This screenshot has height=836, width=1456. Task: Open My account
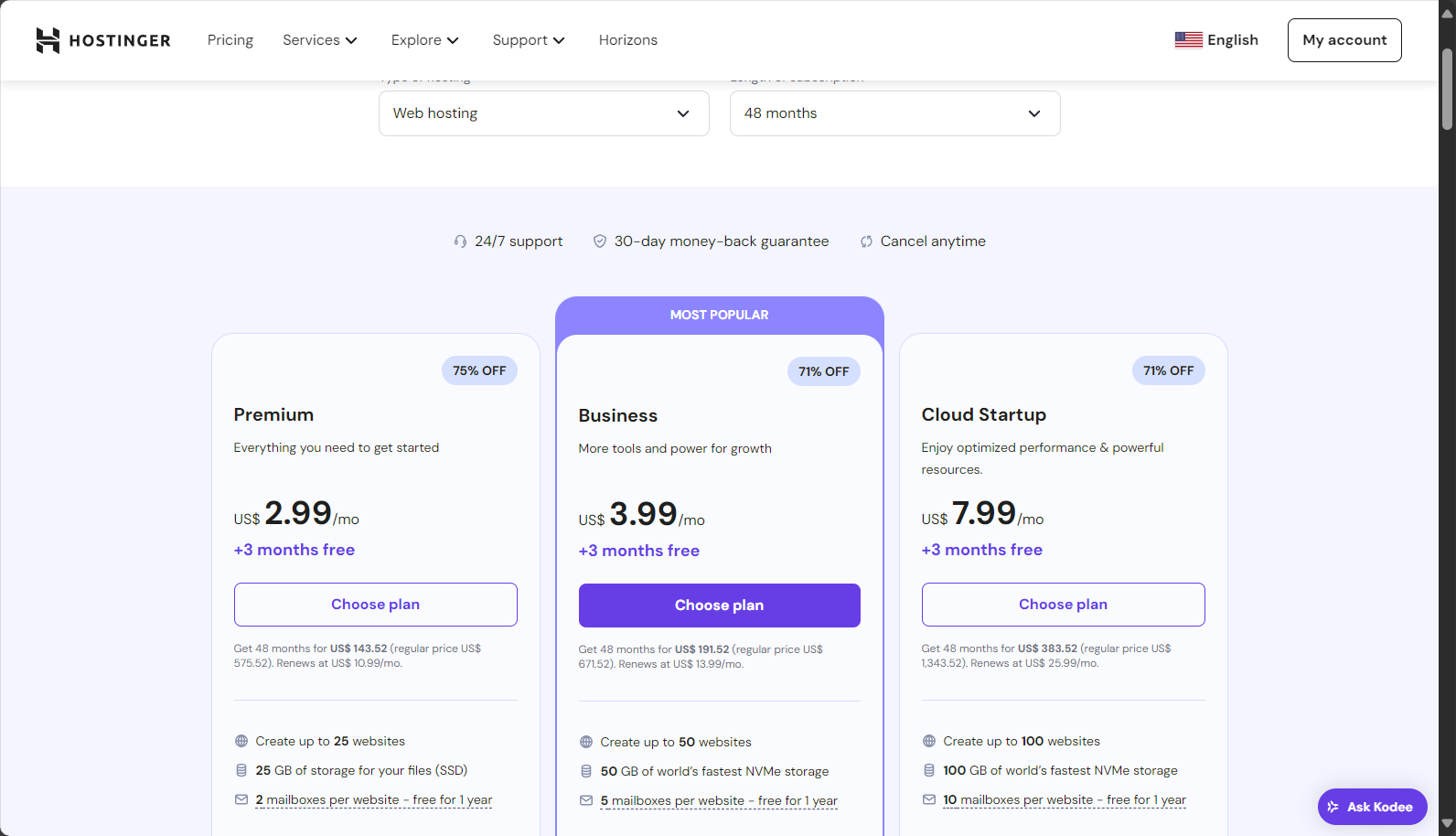point(1344,40)
